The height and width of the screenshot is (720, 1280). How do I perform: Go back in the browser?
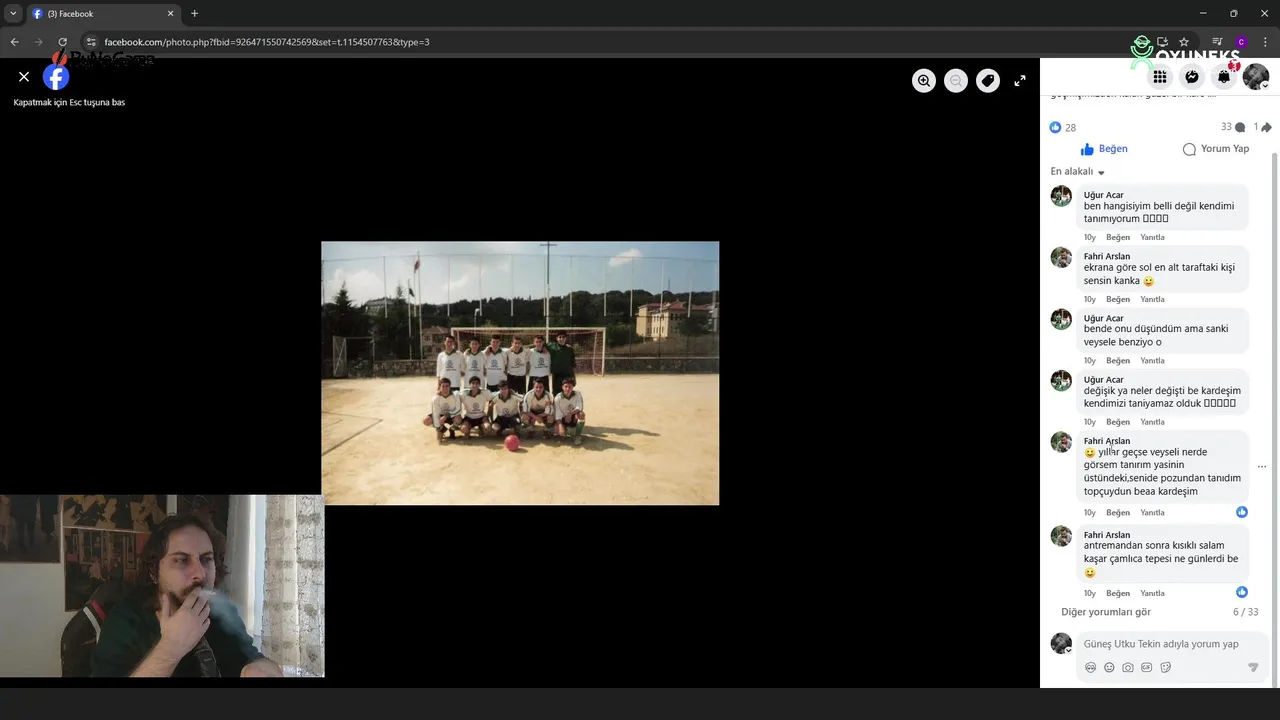pos(14,42)
